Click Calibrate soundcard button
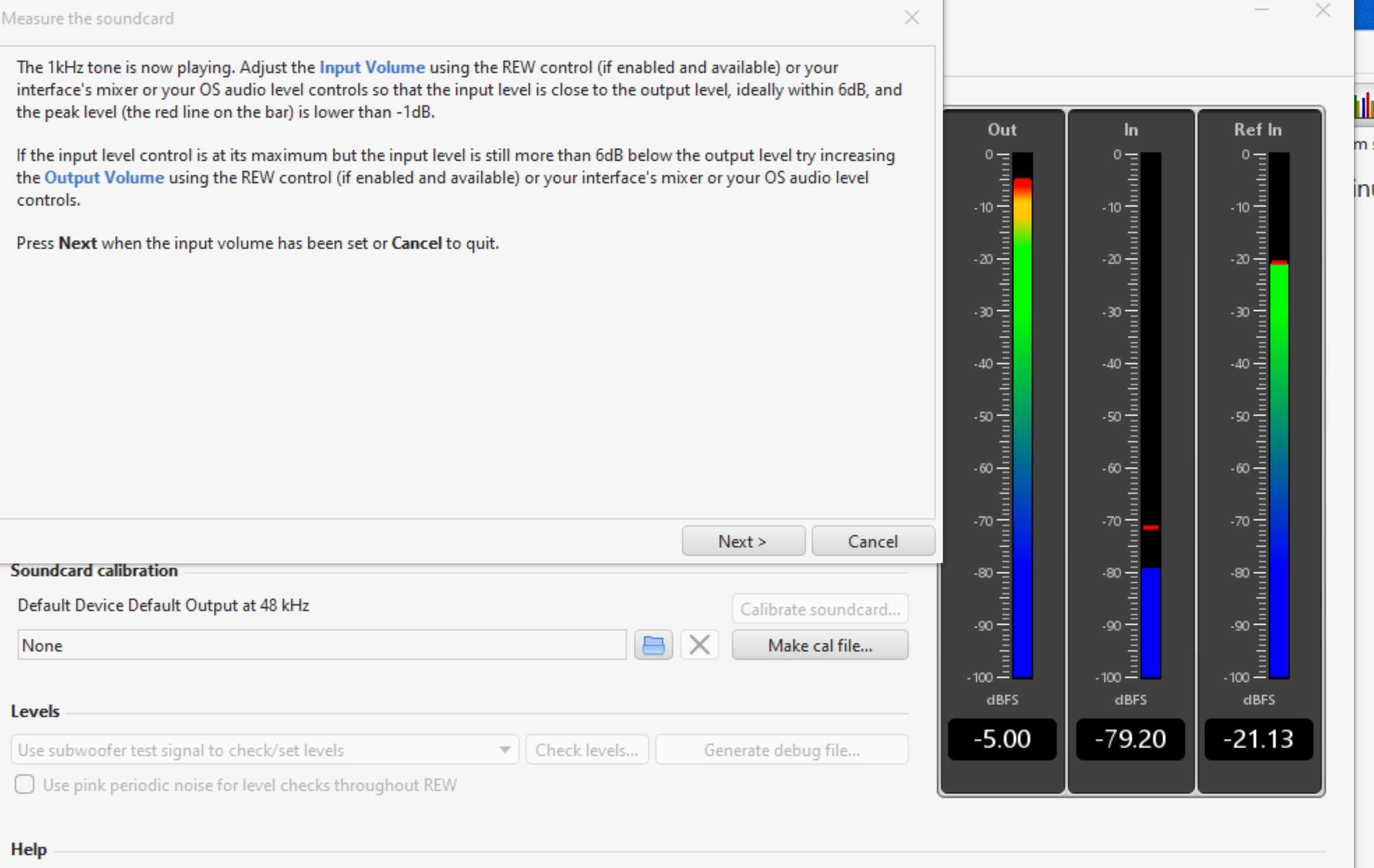The image size is (1374, 868). pos(819,609)
